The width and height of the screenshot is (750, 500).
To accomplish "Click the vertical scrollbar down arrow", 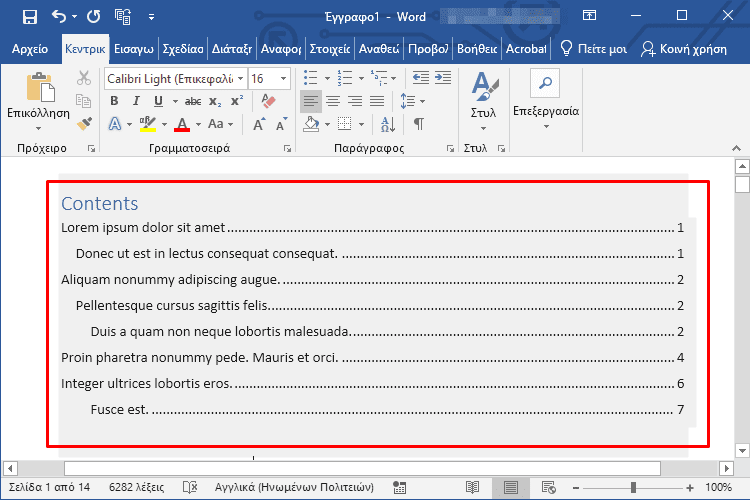I will click(742, 450).
